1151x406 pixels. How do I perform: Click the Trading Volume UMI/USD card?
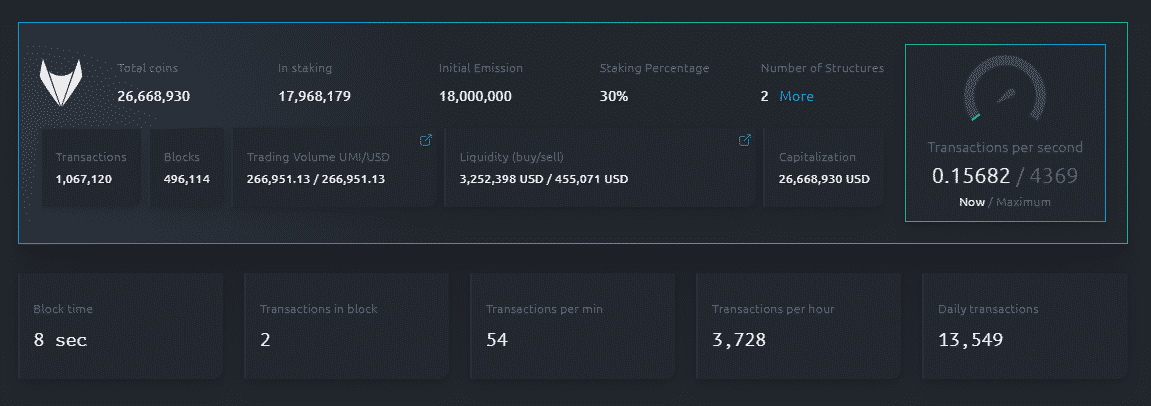334,168
